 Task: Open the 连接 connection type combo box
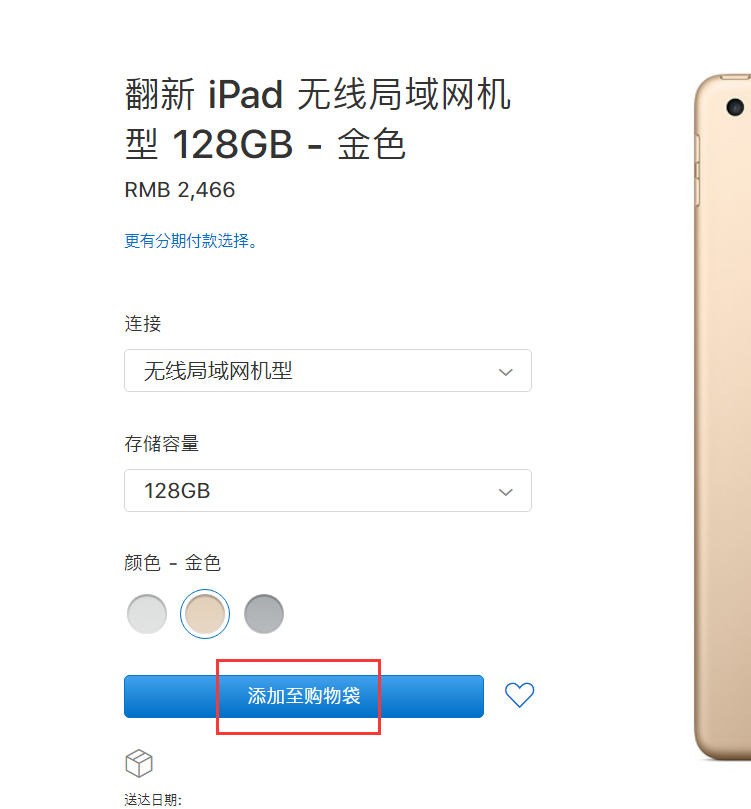(328, 370)
